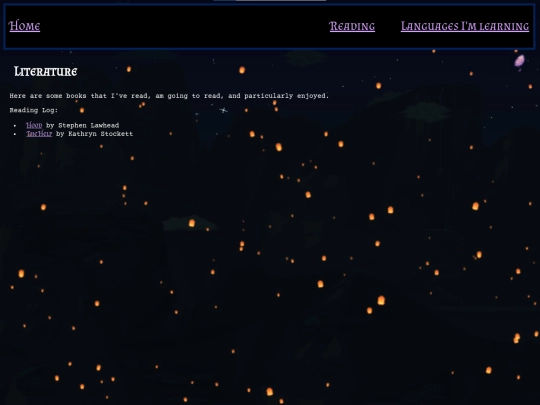This screenshot has width=540, height=405.
Task: Open the Languages I'm learning link
Action: pyautogui.click(x=465, y=26)
